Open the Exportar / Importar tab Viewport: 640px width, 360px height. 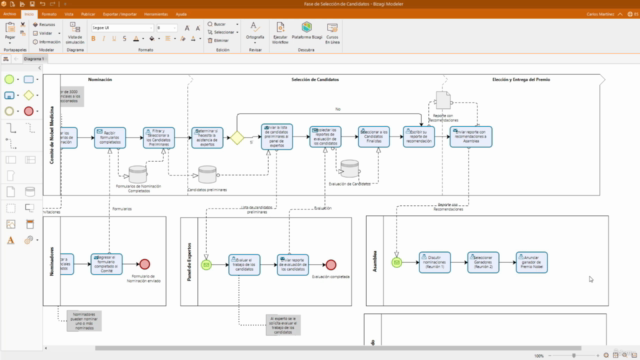[120, 14]
